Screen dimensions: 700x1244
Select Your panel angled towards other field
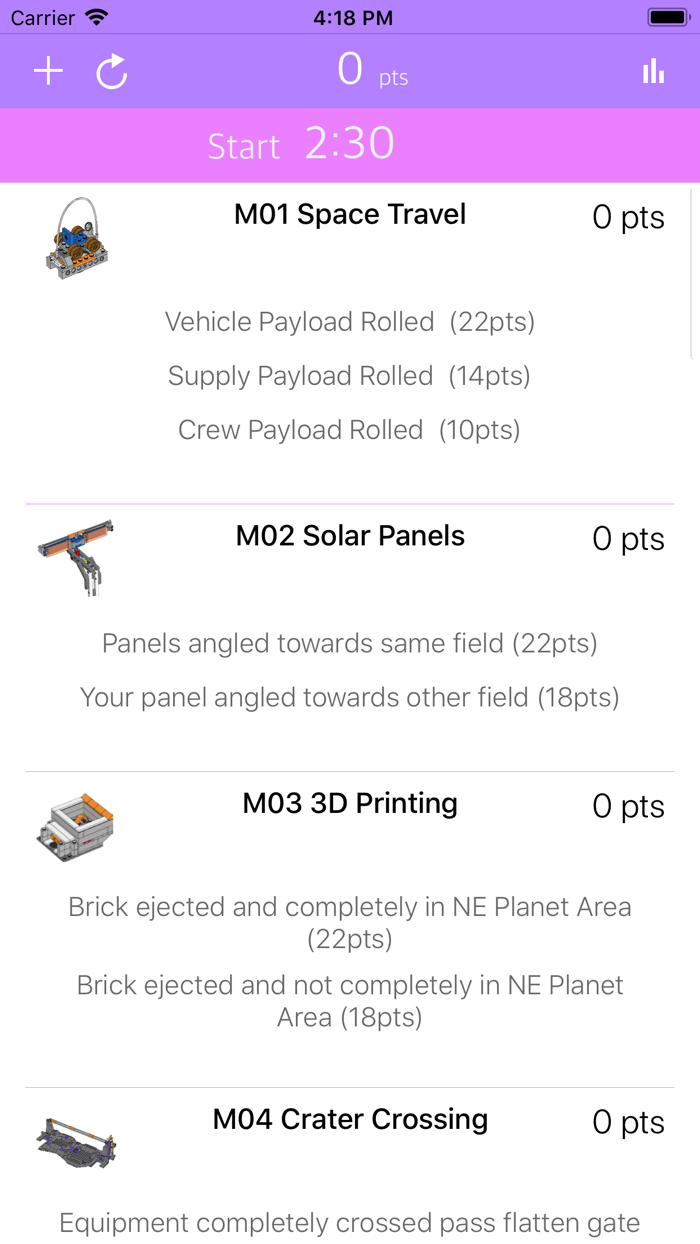click(x=349, y=697)
